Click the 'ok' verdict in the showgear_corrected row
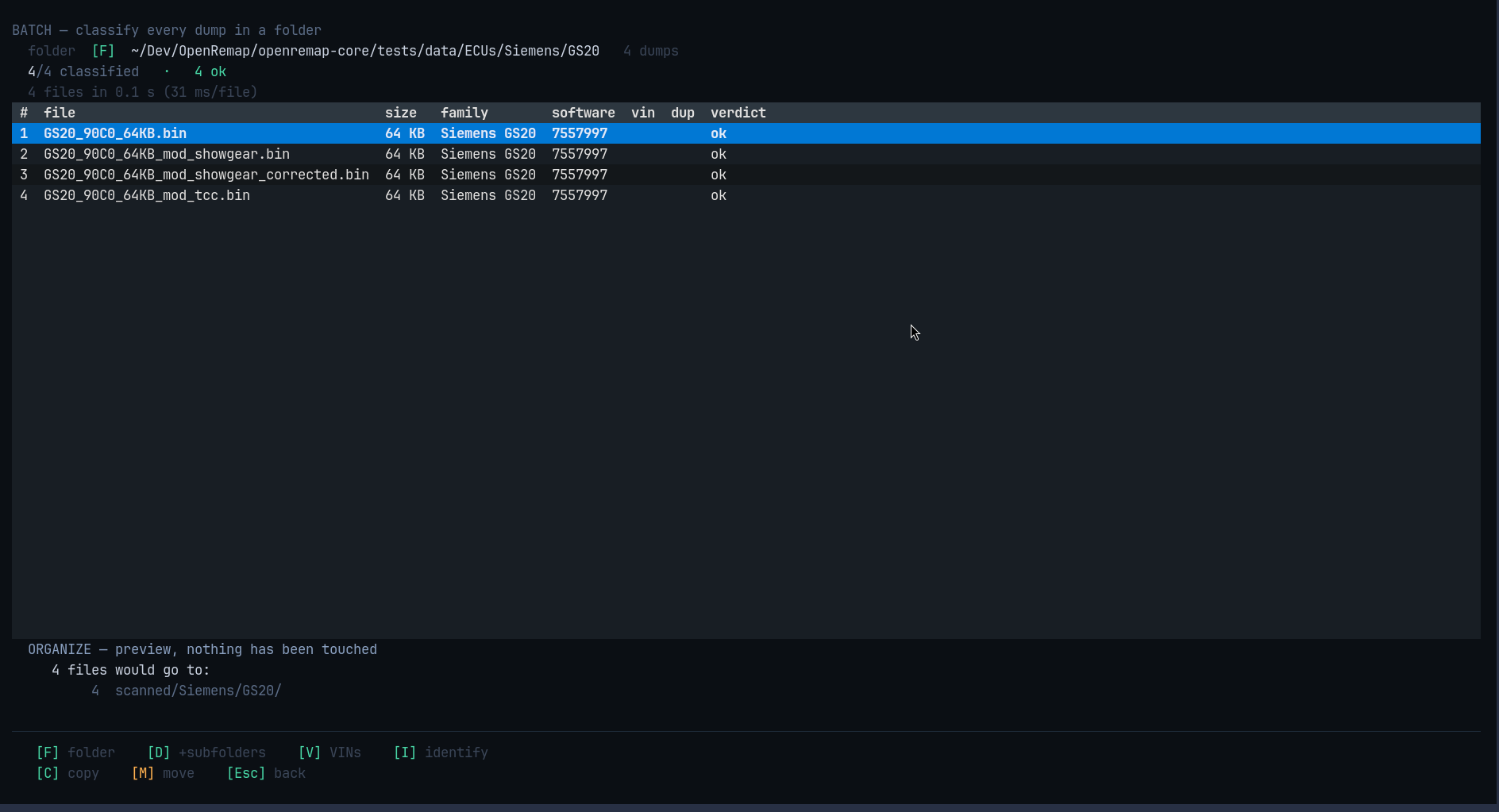This screenshot has height=812, width=1499. (719, 175)
